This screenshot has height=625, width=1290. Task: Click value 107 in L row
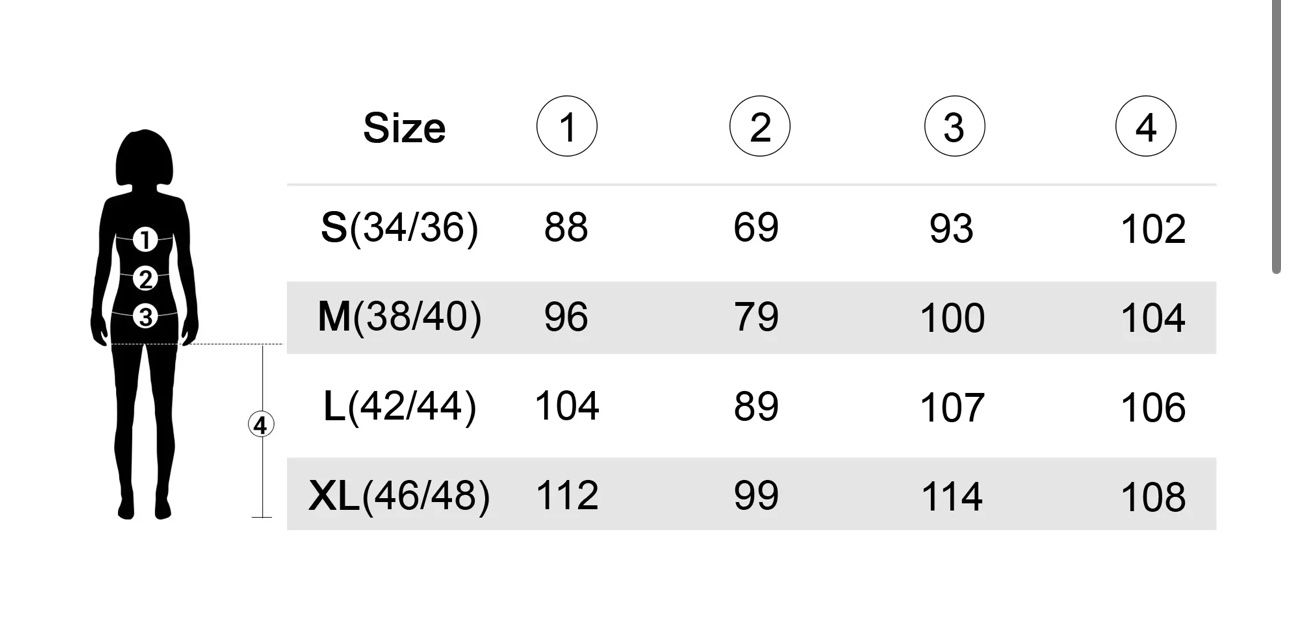coord(952,408)
